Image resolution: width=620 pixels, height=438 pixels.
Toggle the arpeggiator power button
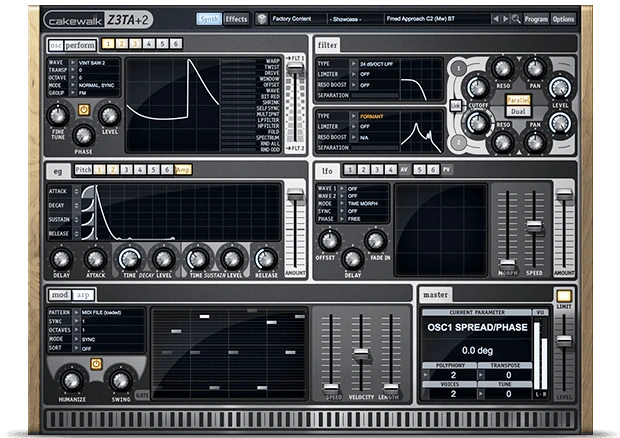point(96,364)
